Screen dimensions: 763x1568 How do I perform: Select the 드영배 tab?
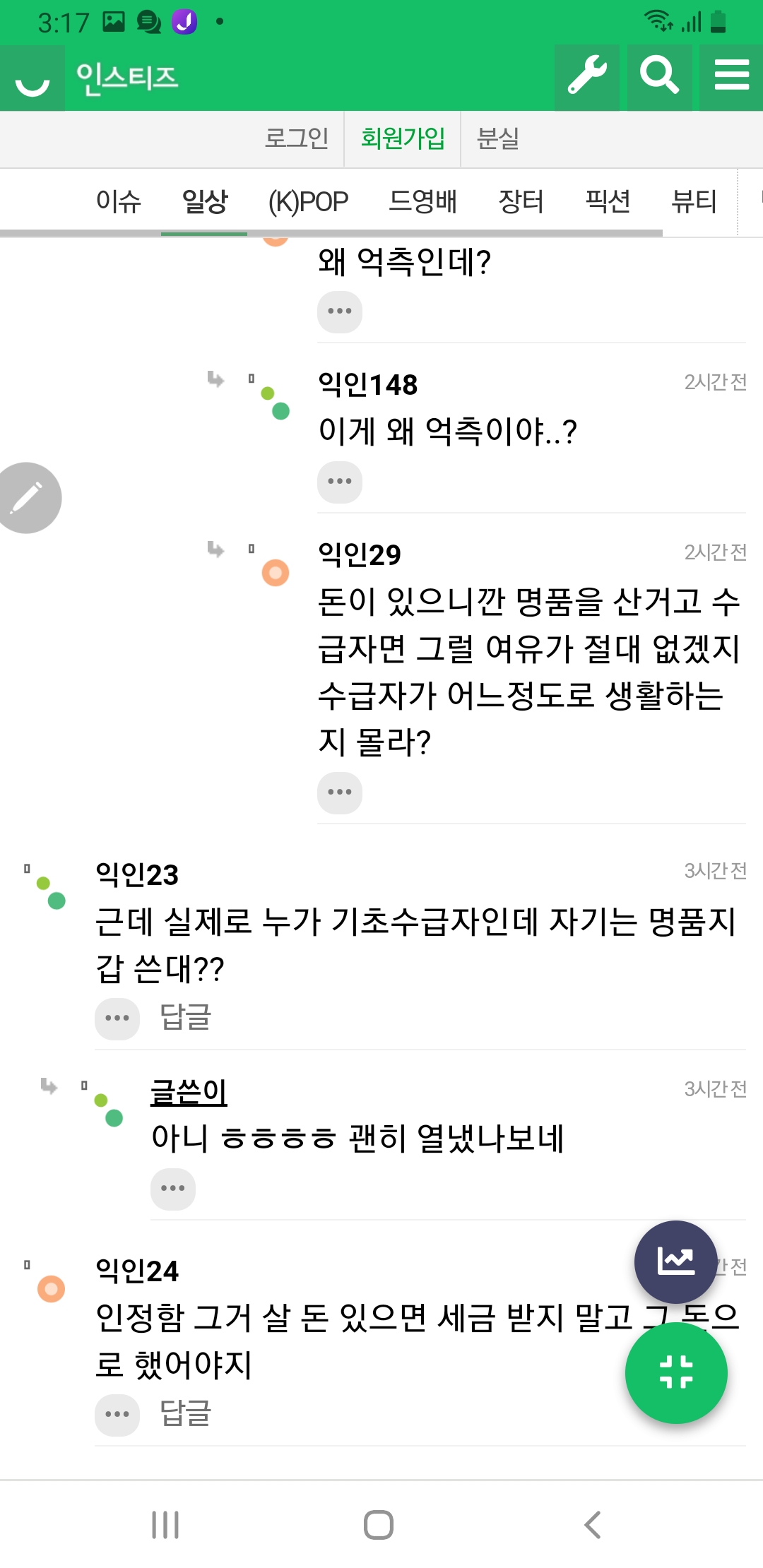click(x=422, y=202)
